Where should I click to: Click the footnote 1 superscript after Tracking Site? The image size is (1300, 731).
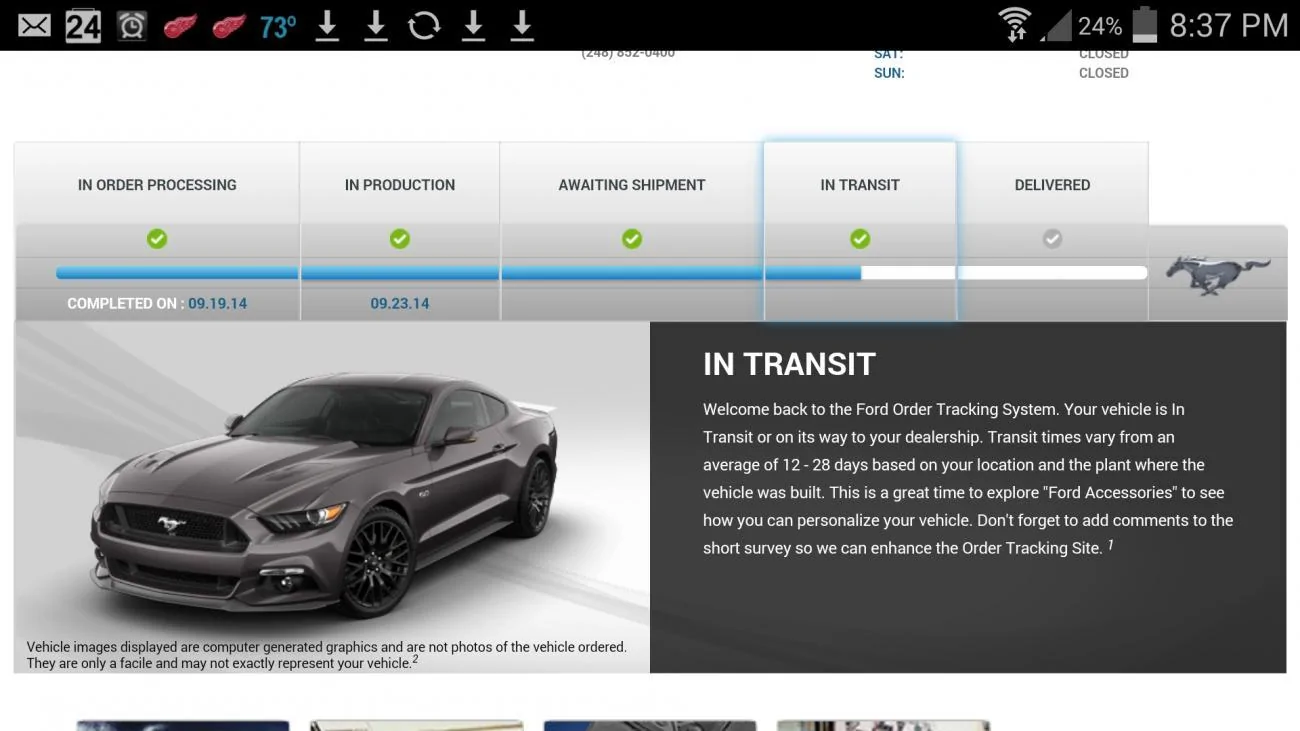(x=1110, y=544)
